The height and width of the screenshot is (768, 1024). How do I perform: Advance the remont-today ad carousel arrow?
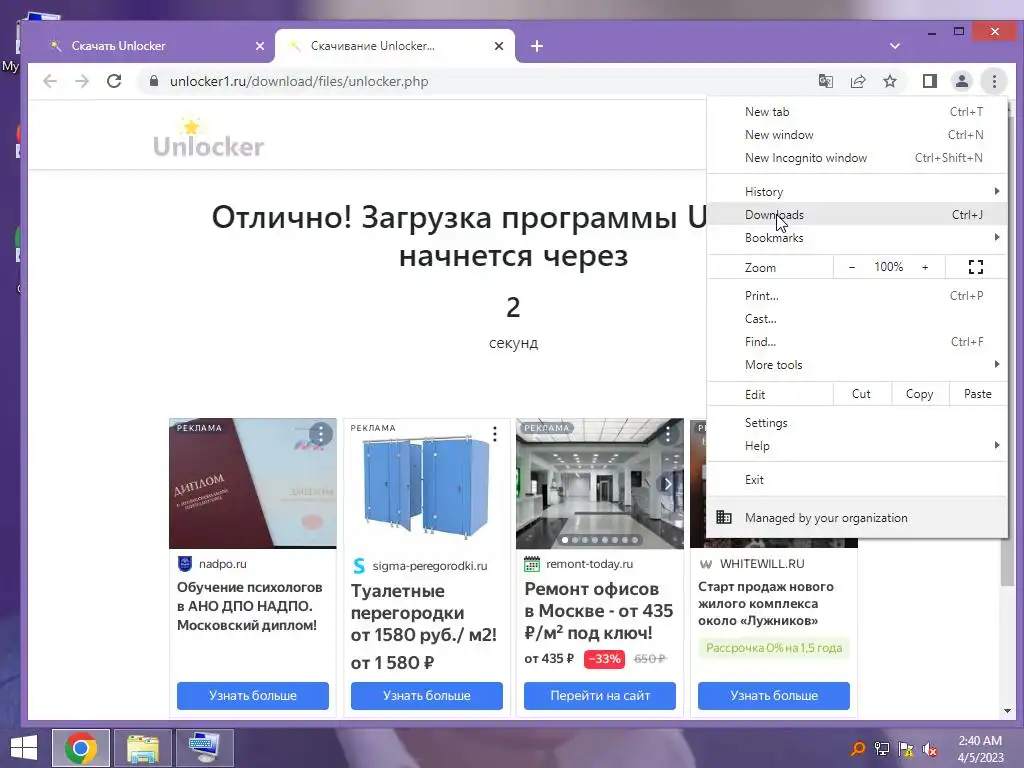[x=667, y=484]
